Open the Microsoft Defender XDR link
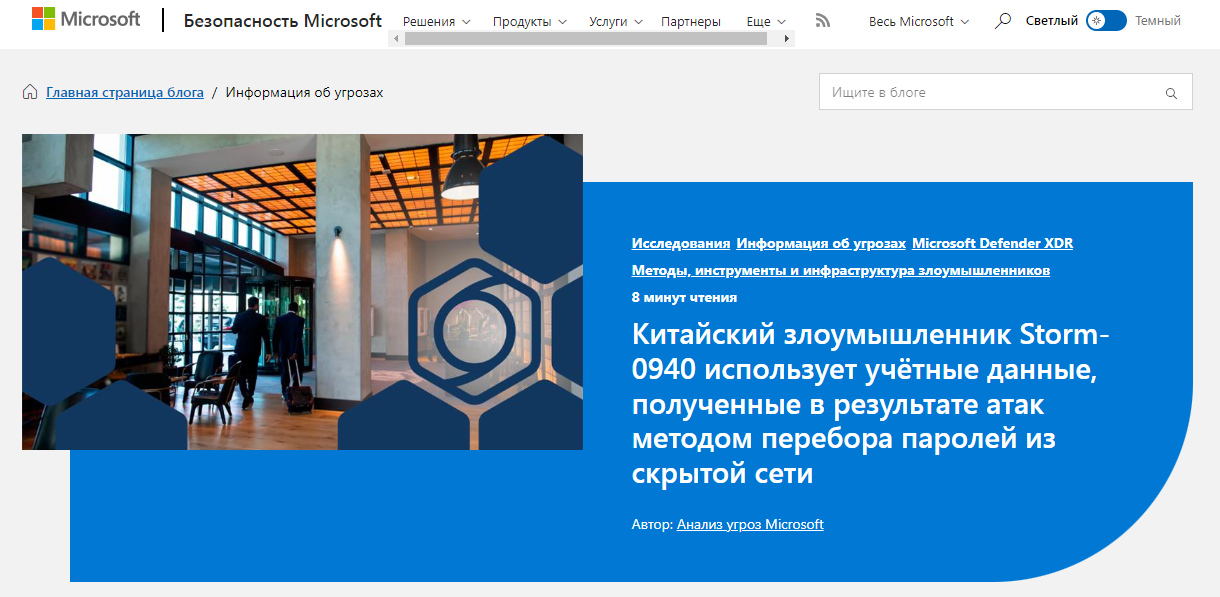Screen dimensions: 1220x597 992,243
